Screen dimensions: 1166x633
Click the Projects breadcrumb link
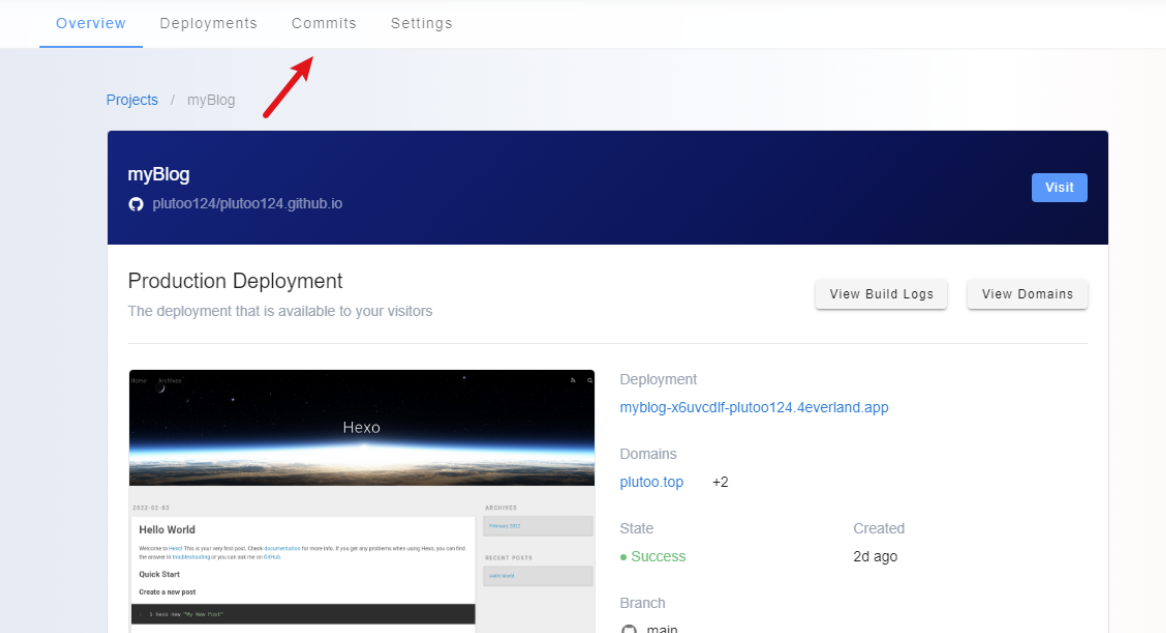(x=132, y=100)
